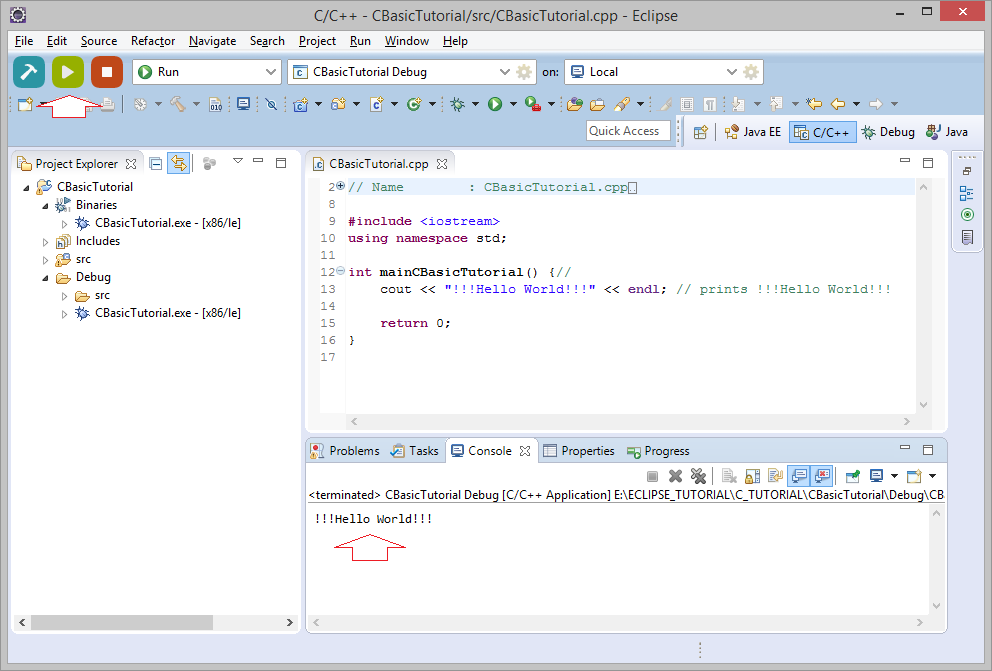Image resolution: width=992 pixels, height=671 pixels.
Task: Click the Open Type folder icon
Action: point(574,104)
